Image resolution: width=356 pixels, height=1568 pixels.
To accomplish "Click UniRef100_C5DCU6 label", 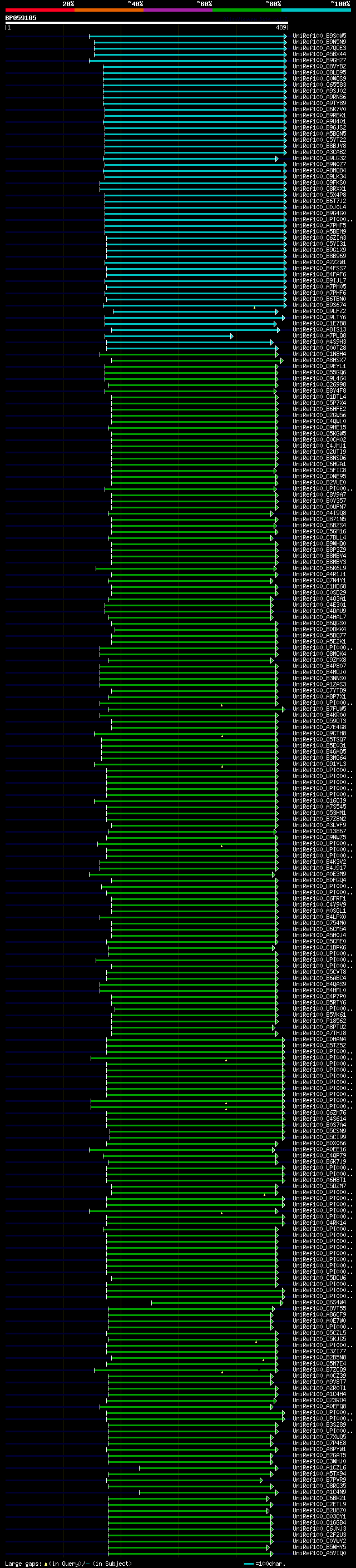I will tap(319, 1277).
